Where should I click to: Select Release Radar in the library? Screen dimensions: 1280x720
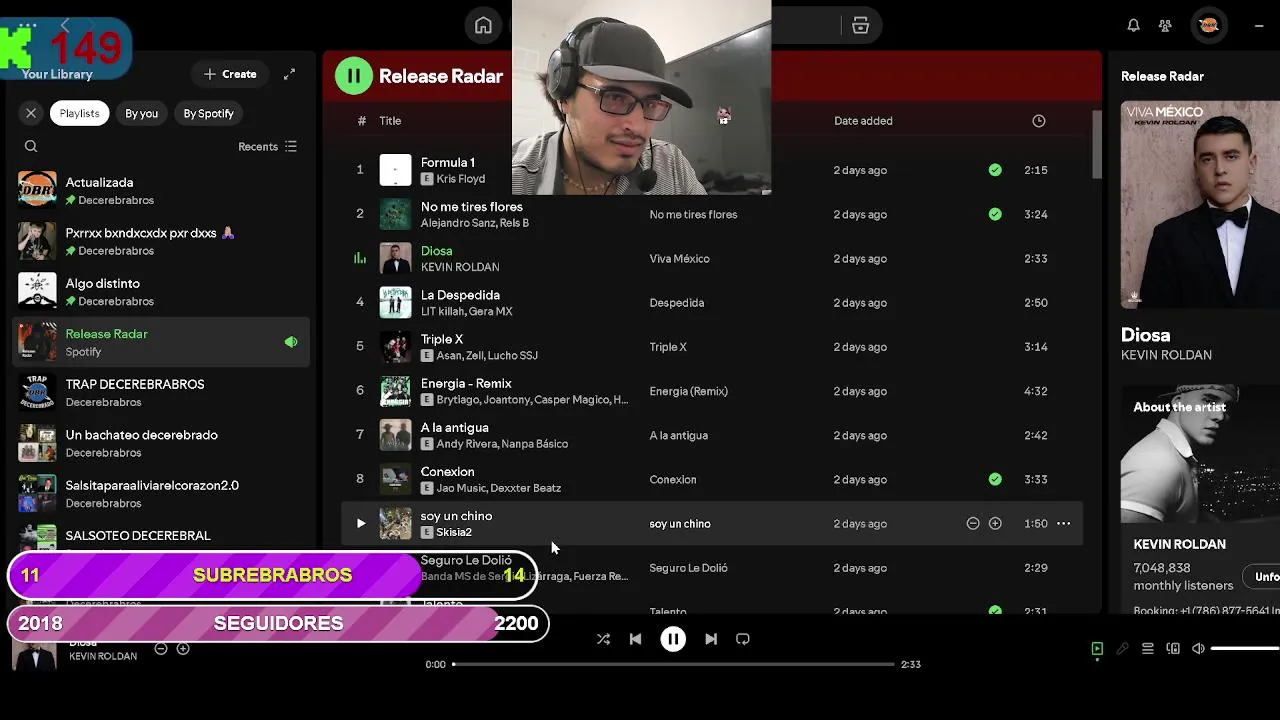(161, 342)
